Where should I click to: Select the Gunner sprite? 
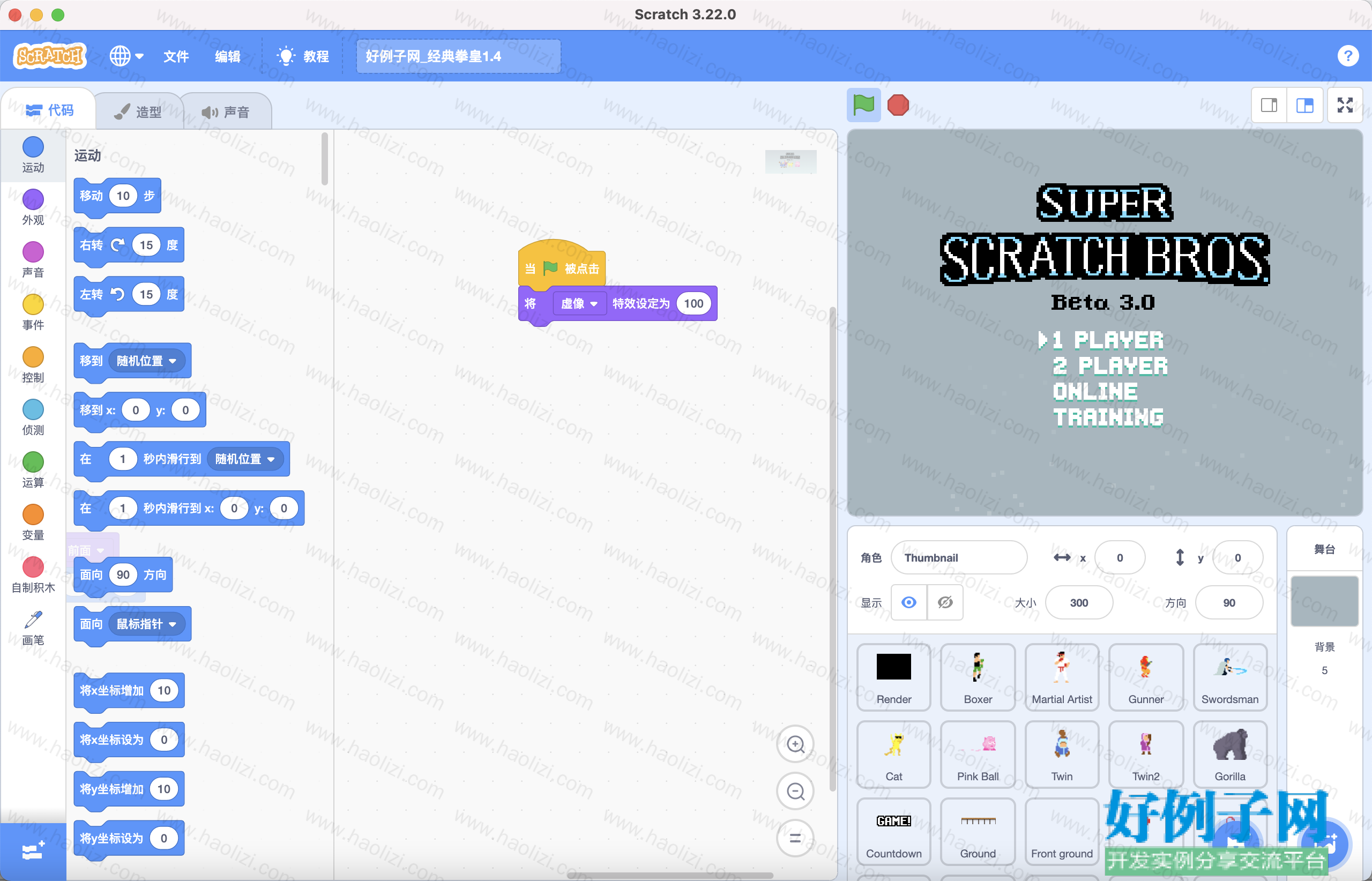point(1146,677)
